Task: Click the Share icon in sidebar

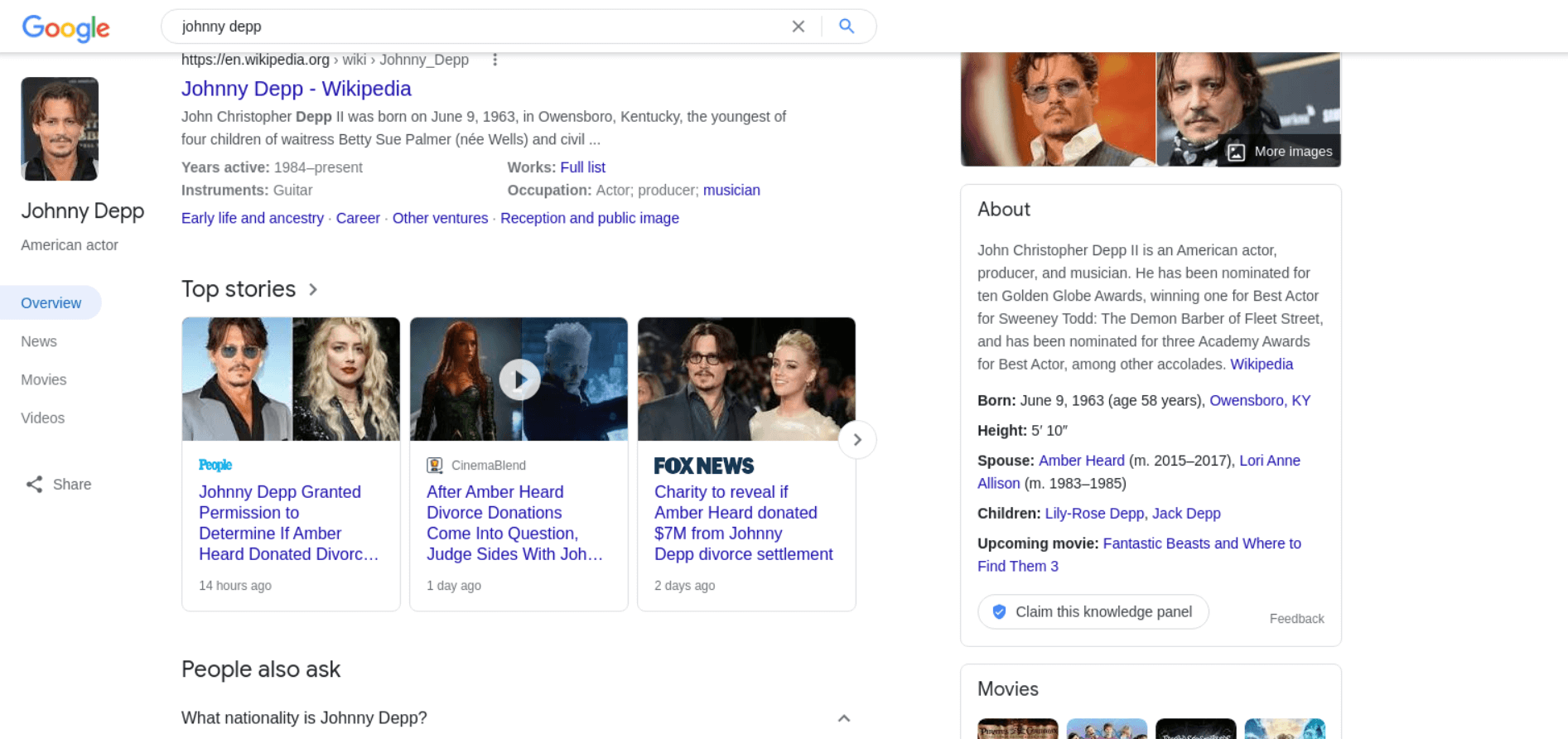Action: 34,485
